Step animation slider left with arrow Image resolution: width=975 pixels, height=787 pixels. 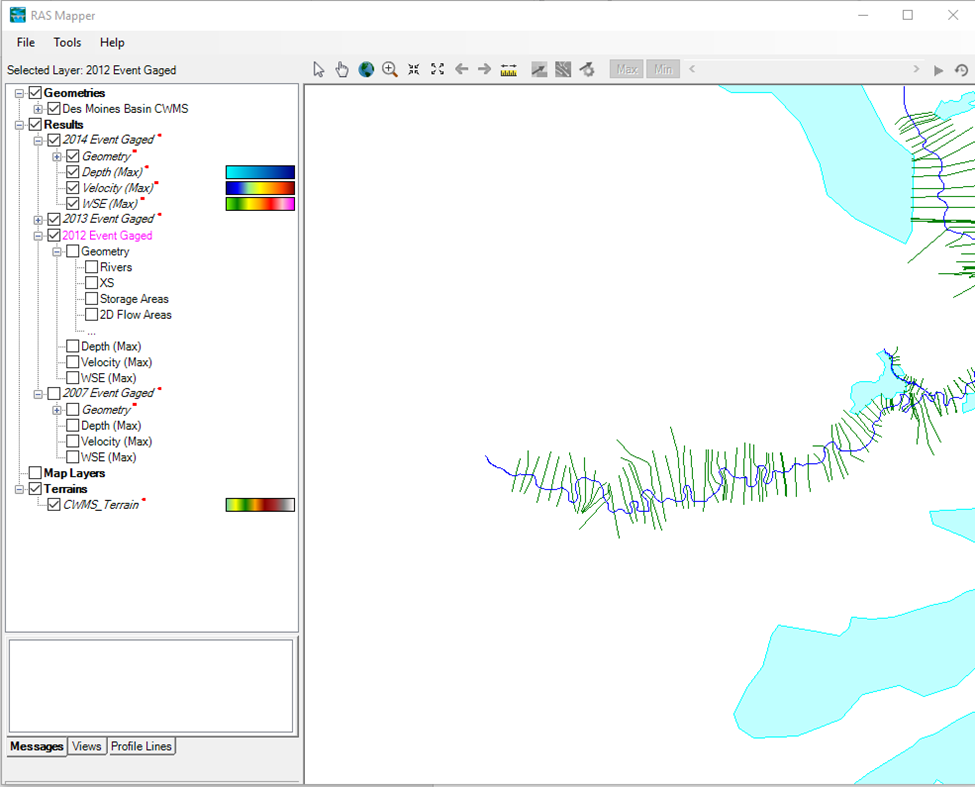(692, 69)
